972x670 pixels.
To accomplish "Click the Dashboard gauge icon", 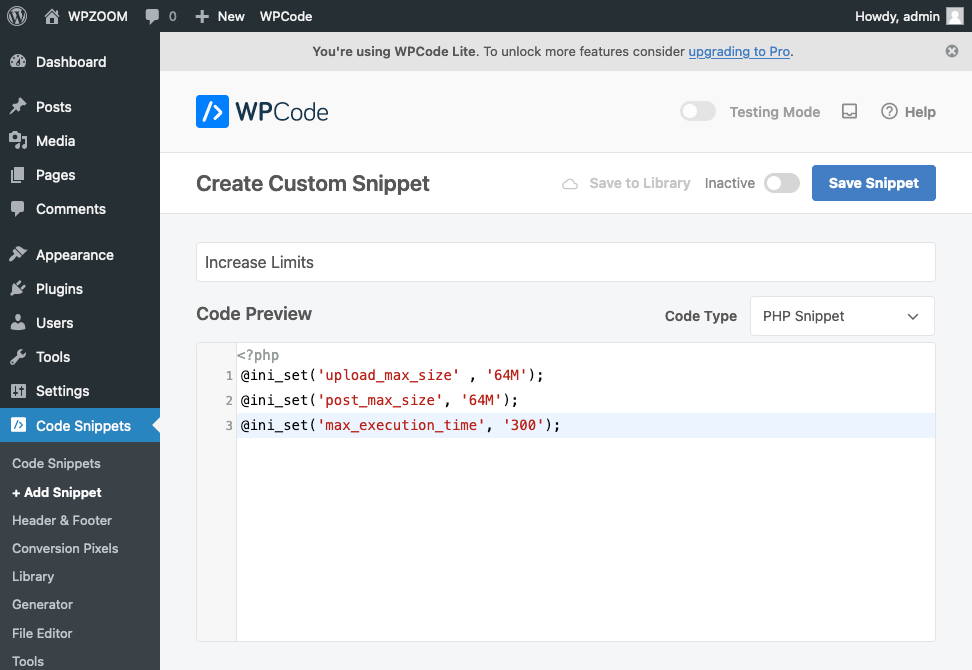I will tap(18, 61).
